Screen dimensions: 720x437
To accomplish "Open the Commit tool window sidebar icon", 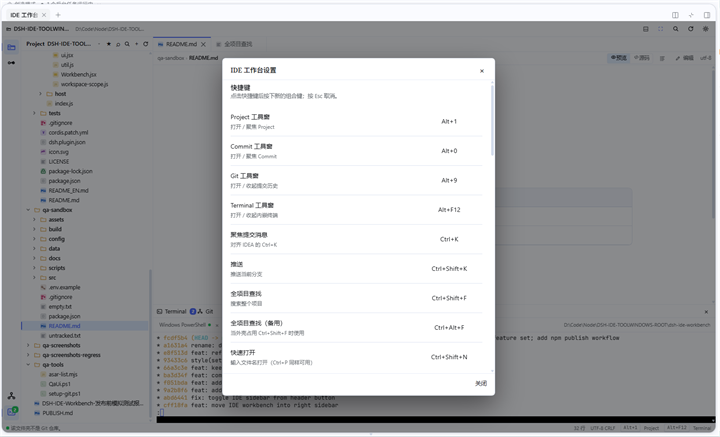I will click(x=11, y=62).
